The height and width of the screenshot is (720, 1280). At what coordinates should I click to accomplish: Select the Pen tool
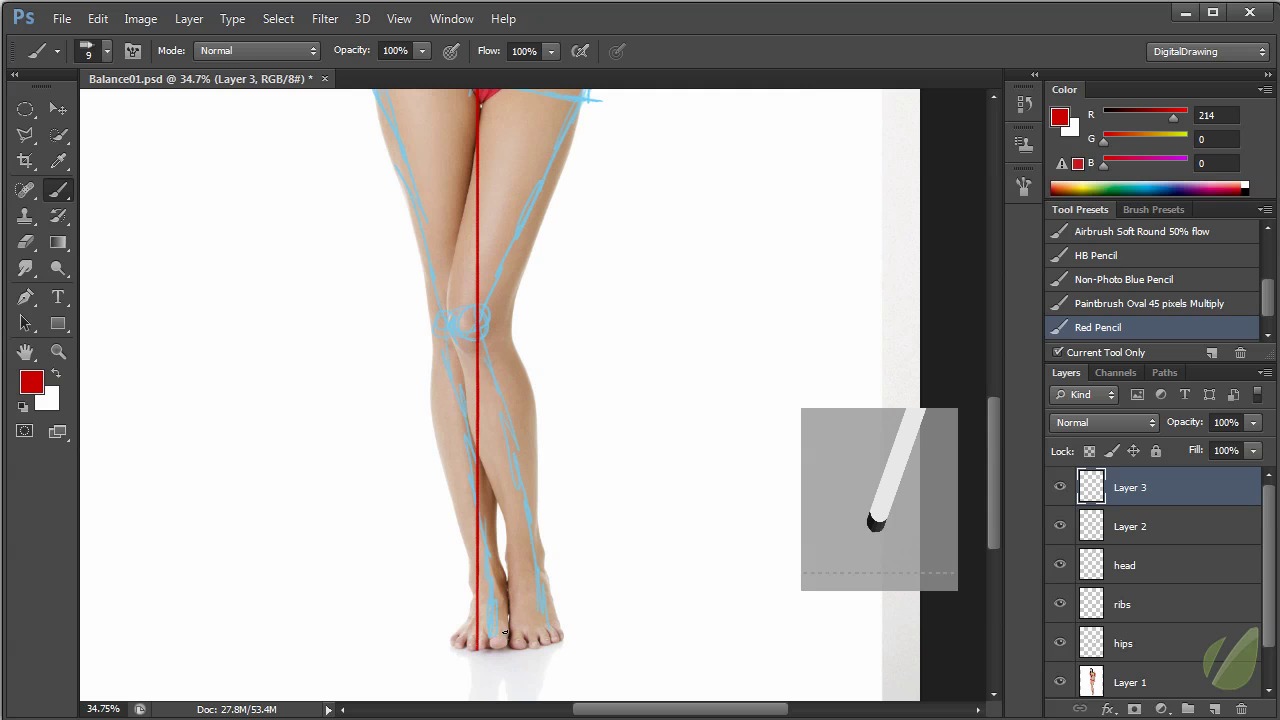pyautogui.click(x=25, y=298)
